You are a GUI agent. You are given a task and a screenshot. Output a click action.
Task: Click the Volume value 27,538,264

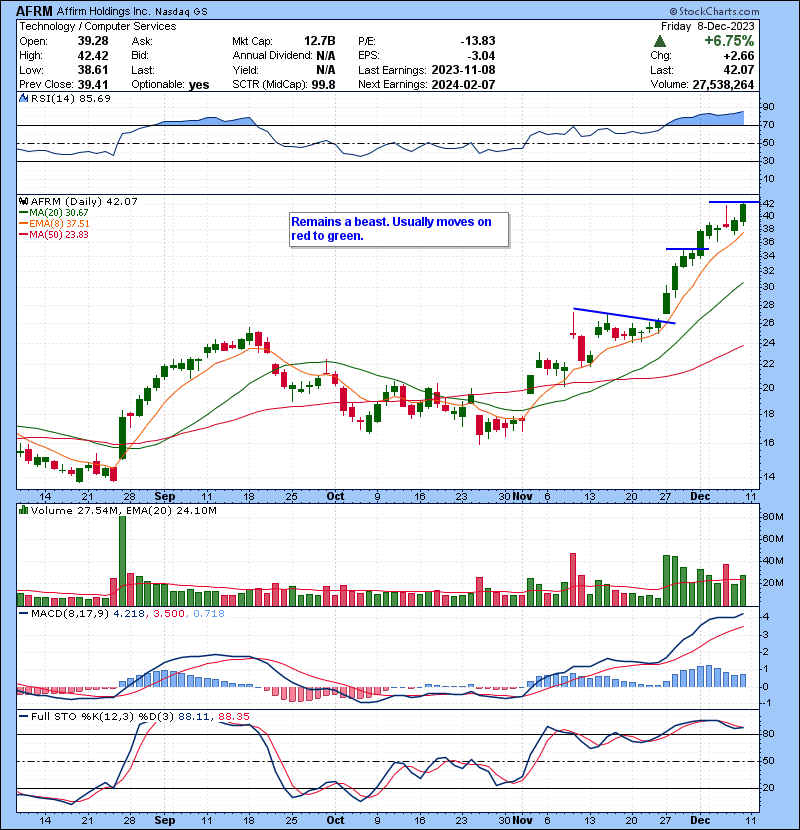(723, 84)
